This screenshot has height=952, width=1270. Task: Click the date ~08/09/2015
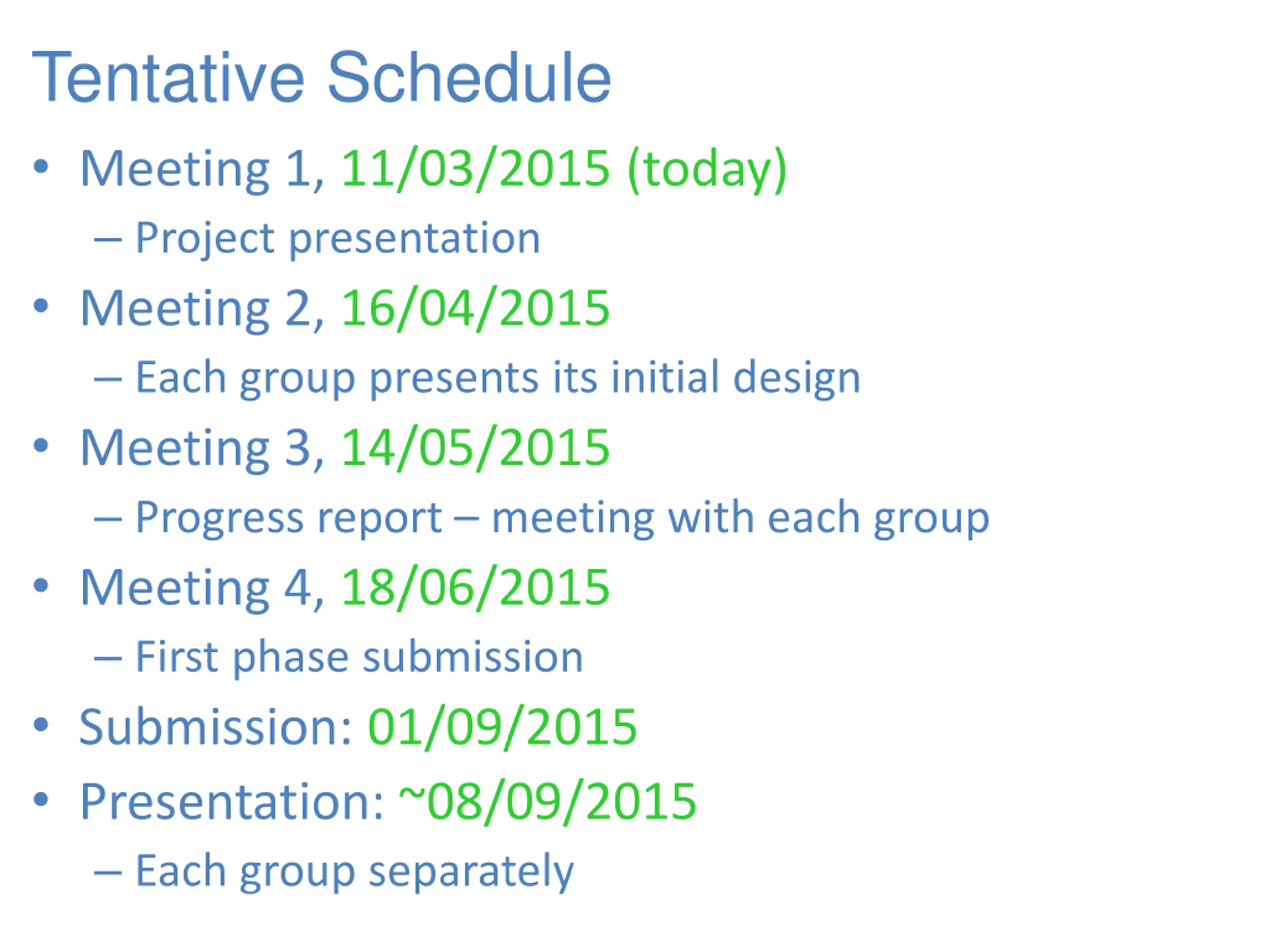click(548, 802)
